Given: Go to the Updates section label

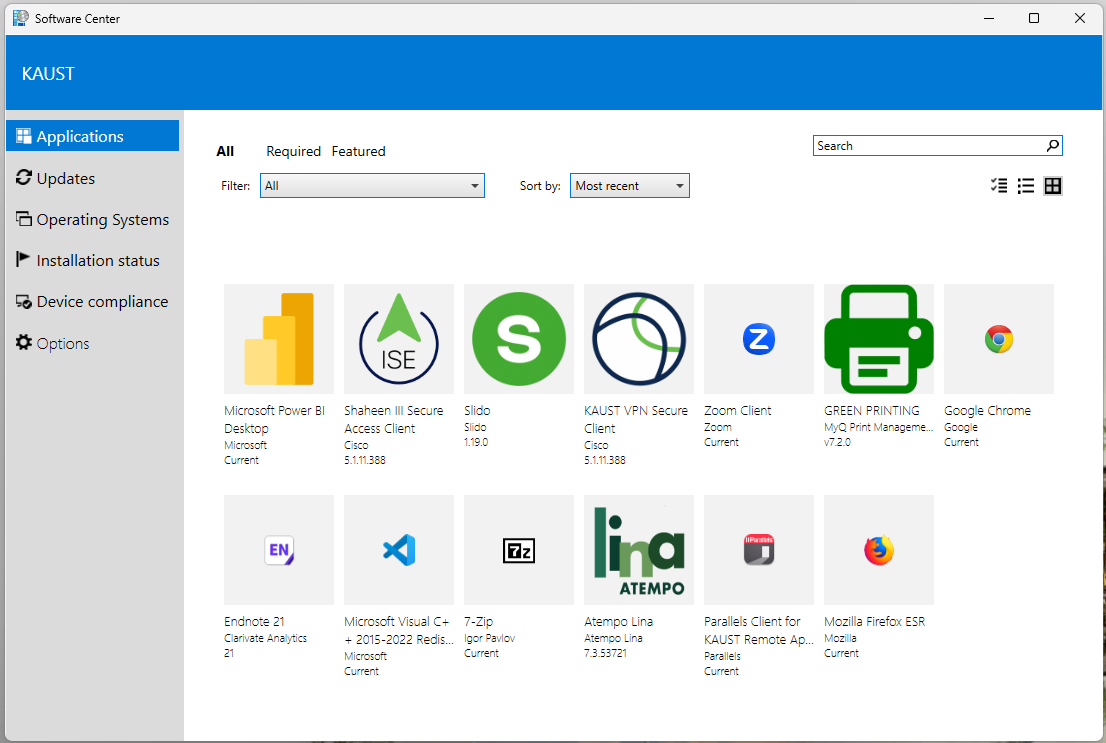Looking at the screenshot, I should (x=66, y=179).
